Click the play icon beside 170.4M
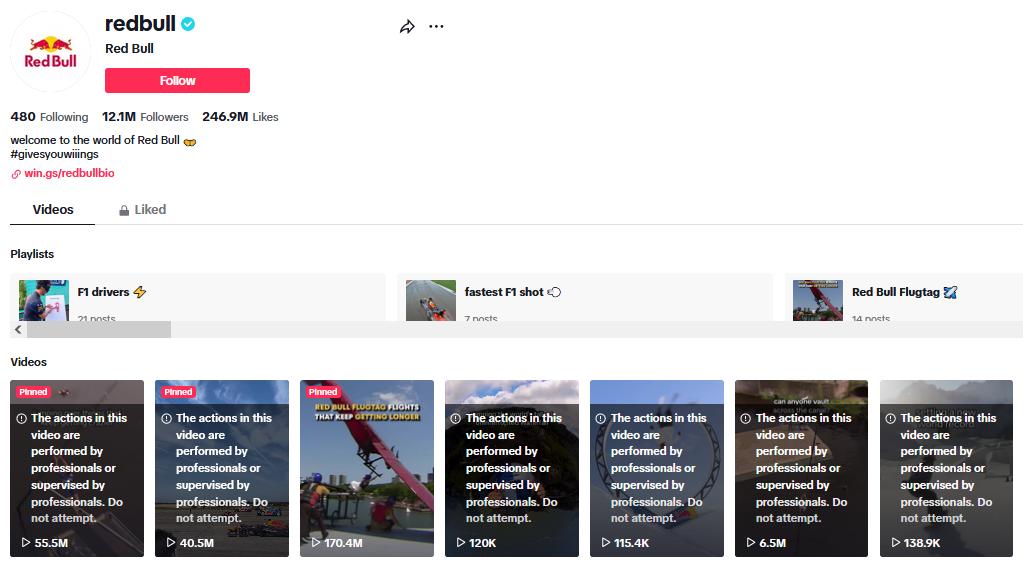Screen dimensions: 1023x563 (316, 543)
